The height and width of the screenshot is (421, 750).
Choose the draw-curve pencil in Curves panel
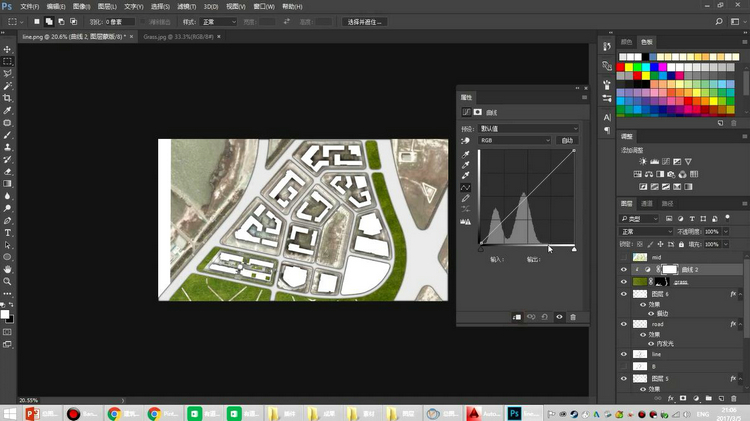point(465,198)
